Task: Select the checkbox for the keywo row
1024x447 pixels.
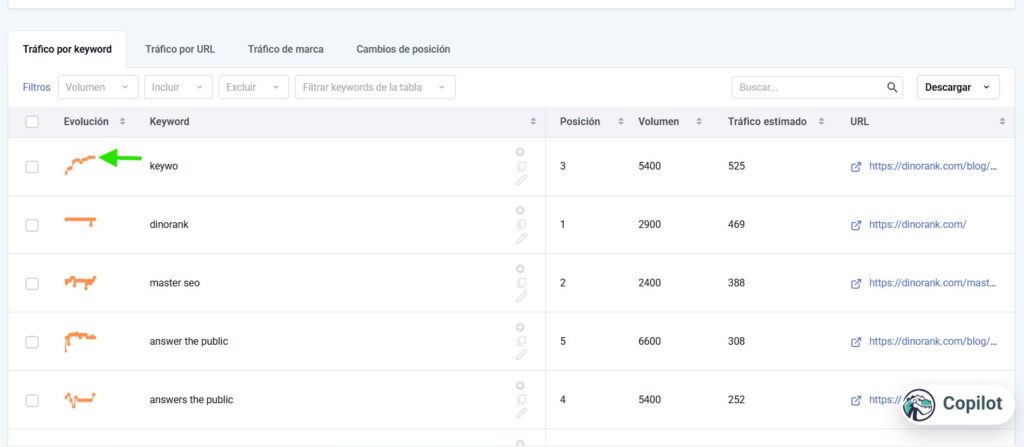Action: click(x=32, y=167)
